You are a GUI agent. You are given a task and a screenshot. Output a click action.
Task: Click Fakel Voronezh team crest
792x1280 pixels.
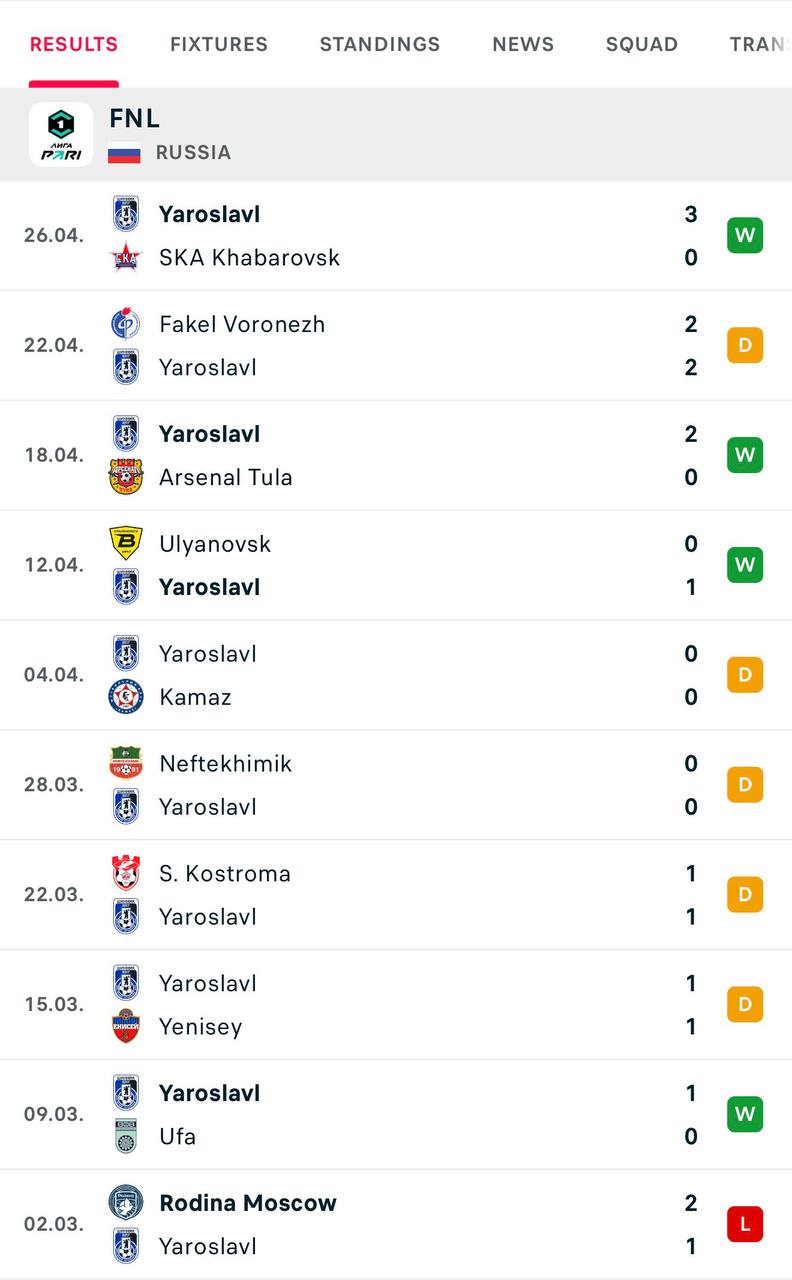coord(126,324)
